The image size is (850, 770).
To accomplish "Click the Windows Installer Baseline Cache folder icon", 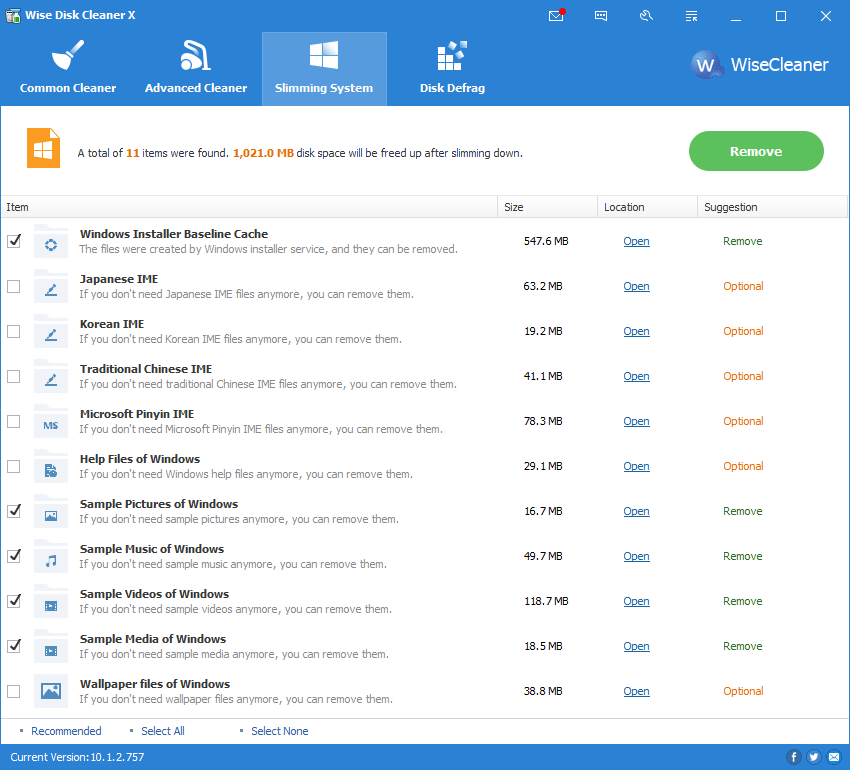I will [51, 241].
